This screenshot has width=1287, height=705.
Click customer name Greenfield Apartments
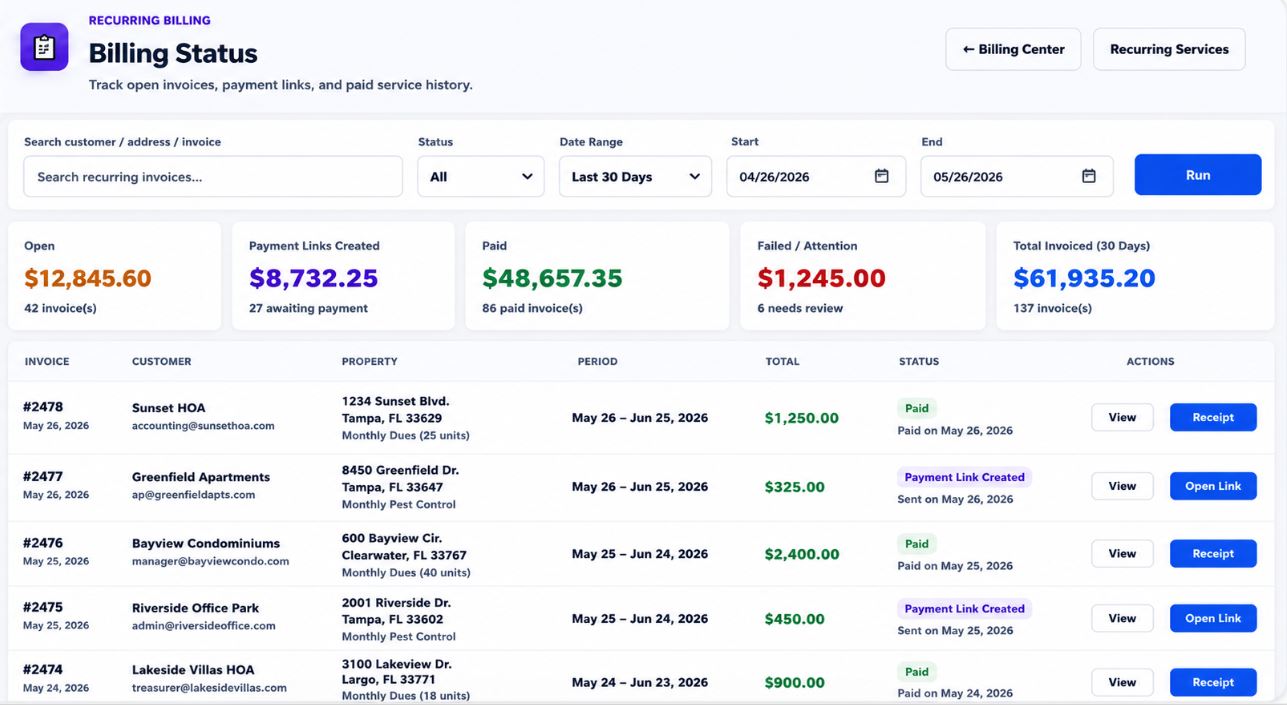(201, 477)
